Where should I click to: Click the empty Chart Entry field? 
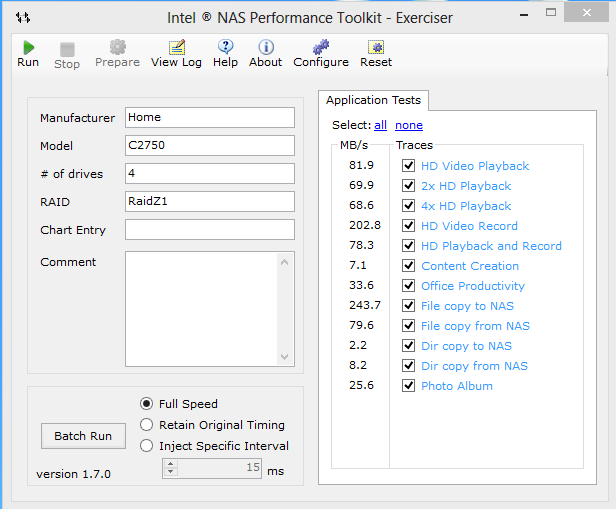tap(210, 229)
